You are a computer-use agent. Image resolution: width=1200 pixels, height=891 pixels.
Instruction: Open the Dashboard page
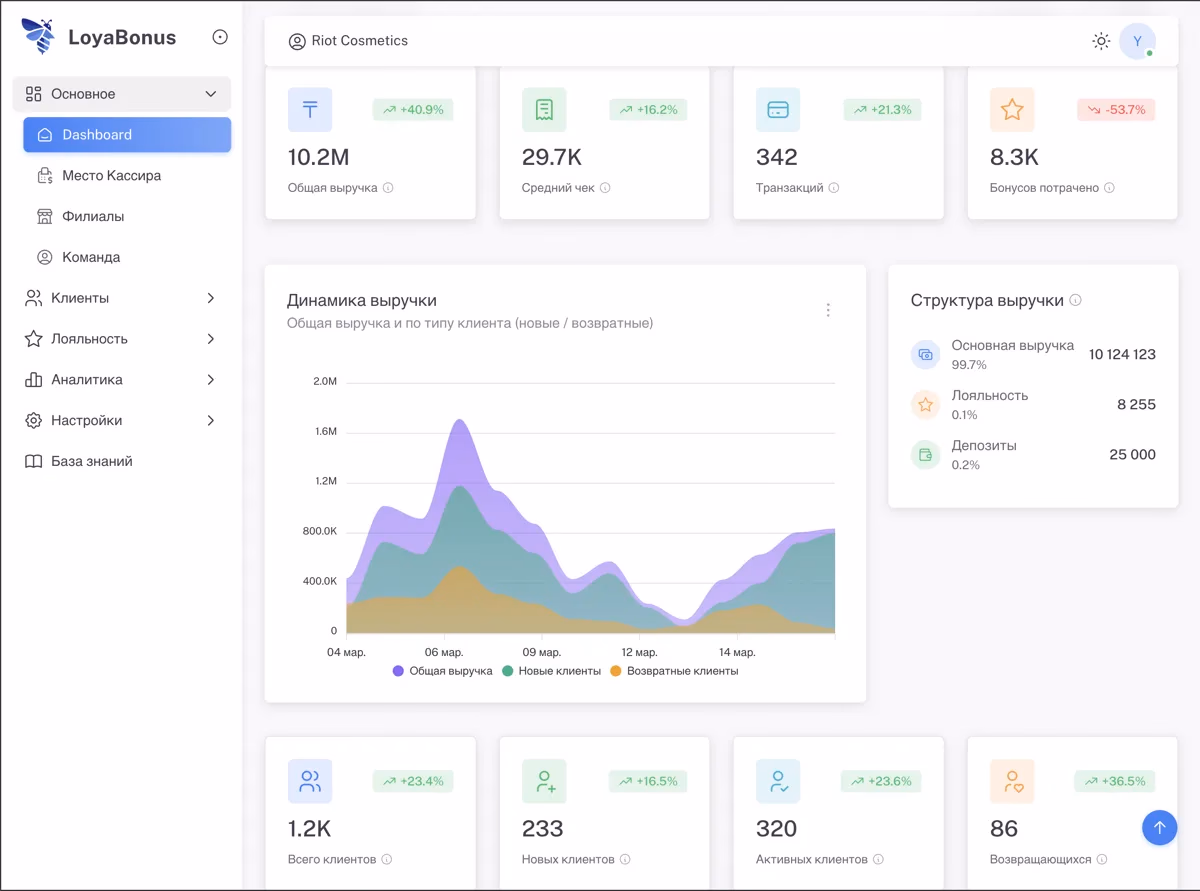click(127, 135)
